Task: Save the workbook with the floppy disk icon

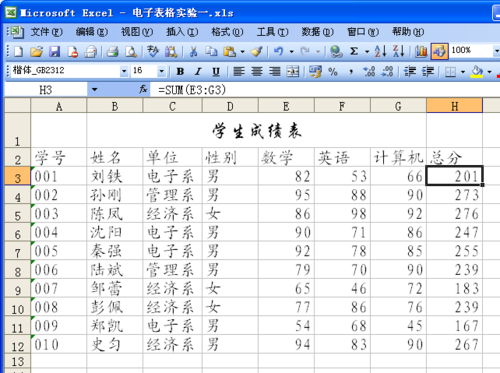Action: 55,52
